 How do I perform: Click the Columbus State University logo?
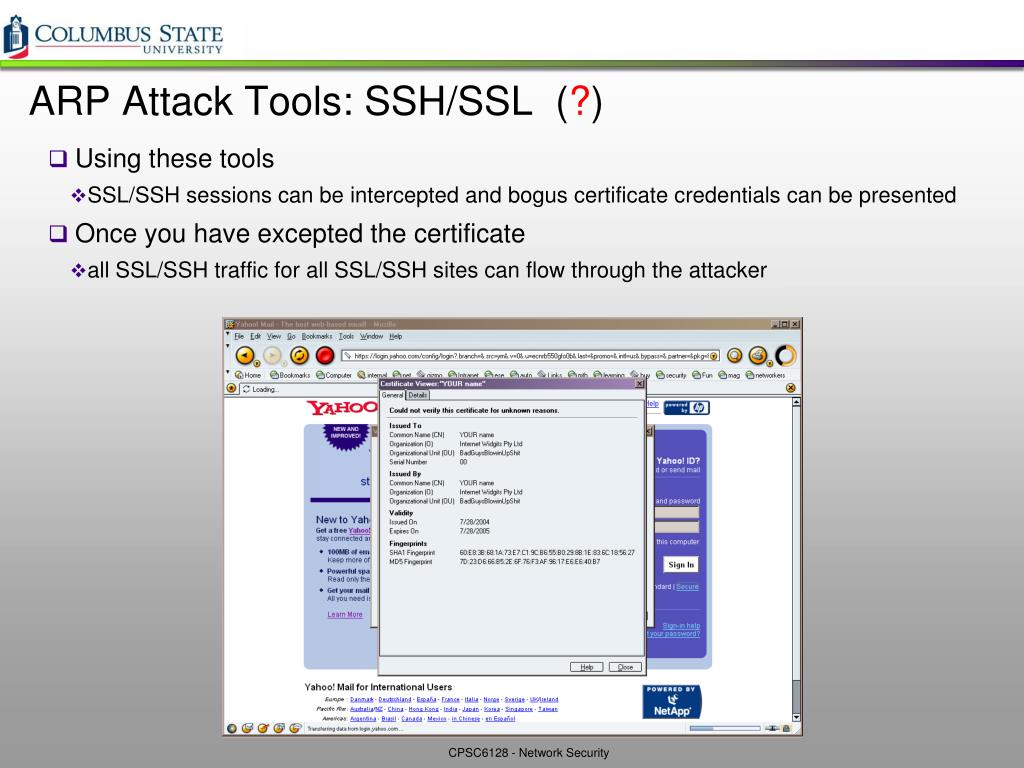coord(114,36)
